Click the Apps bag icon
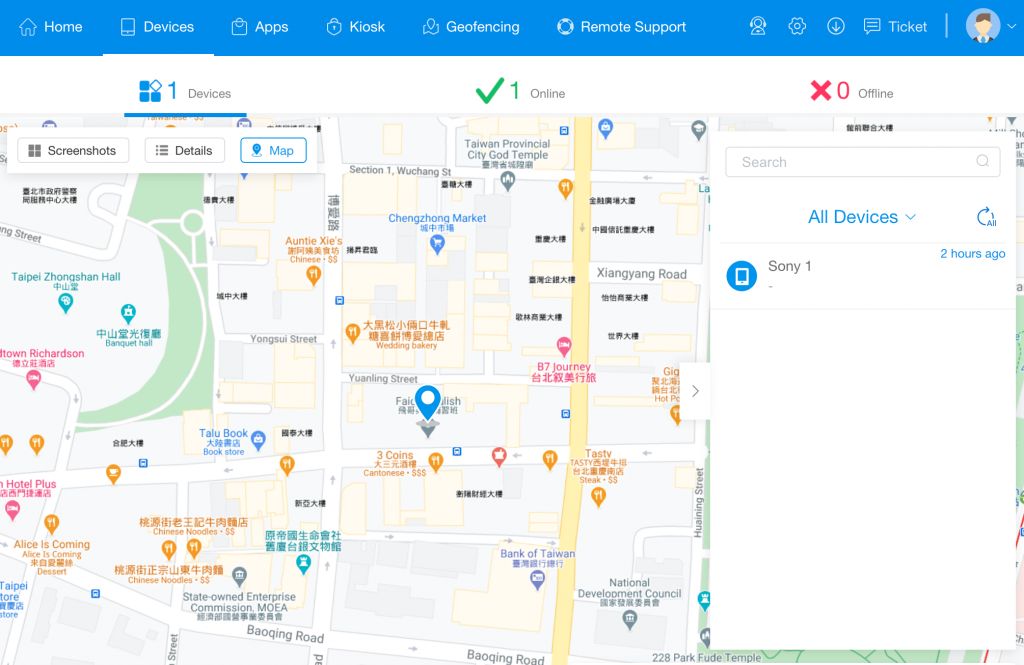 coord(240,27)
